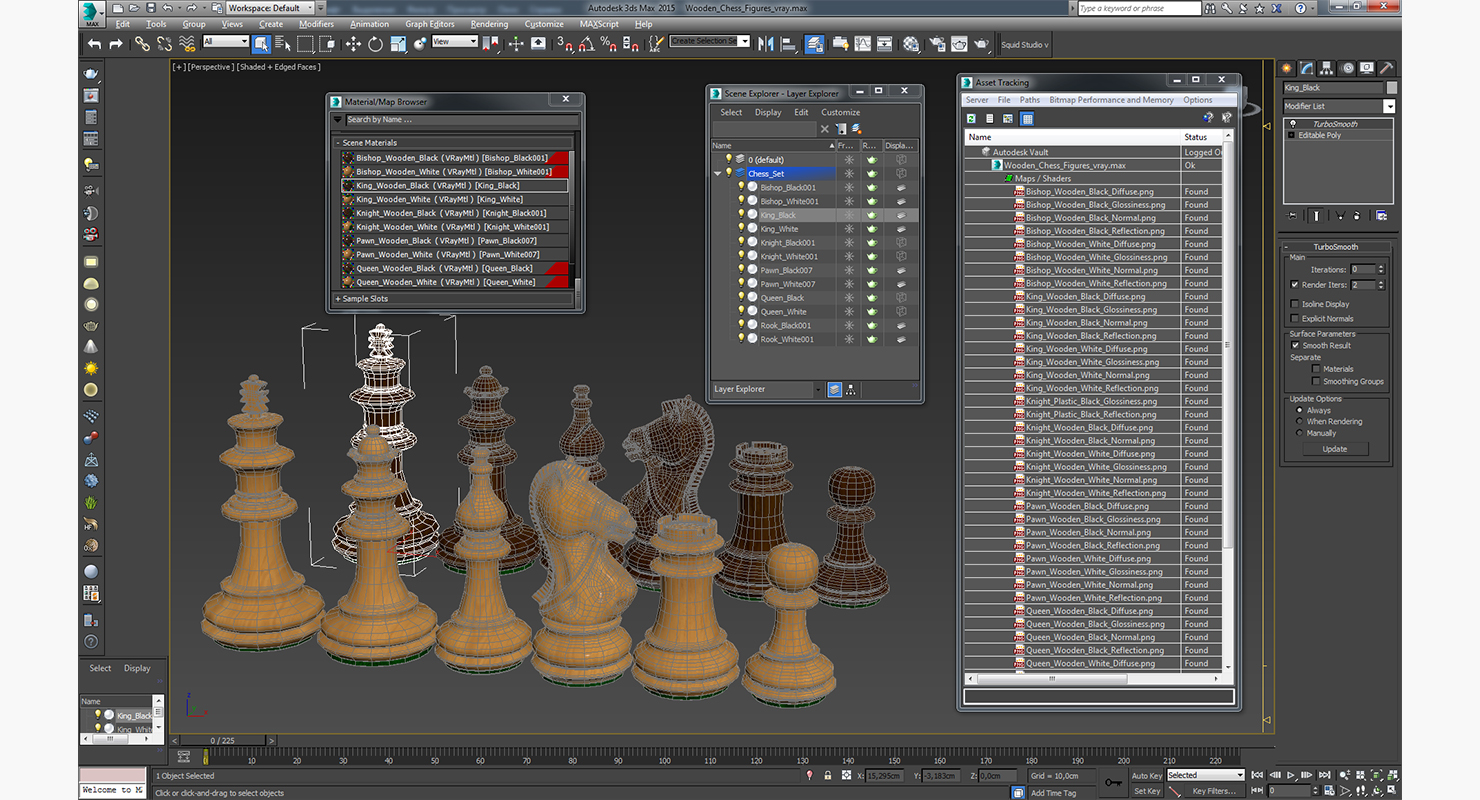Select the When Rendering update option
Viewport: 1480px width, 800px height.
pyautogui.click(x=1300, y=421)
